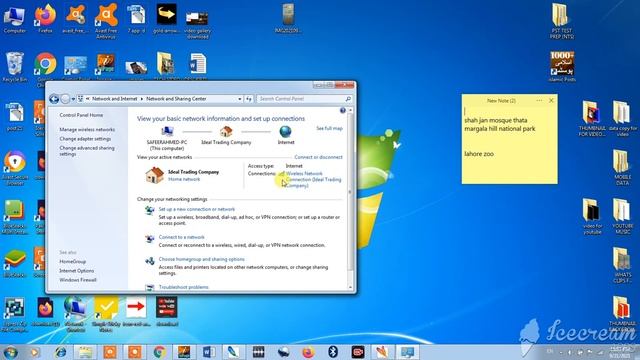Open Recycle Bin on desktop
Image resolution: width=640 pixels, height=360 pixels.
coord(15,67)
